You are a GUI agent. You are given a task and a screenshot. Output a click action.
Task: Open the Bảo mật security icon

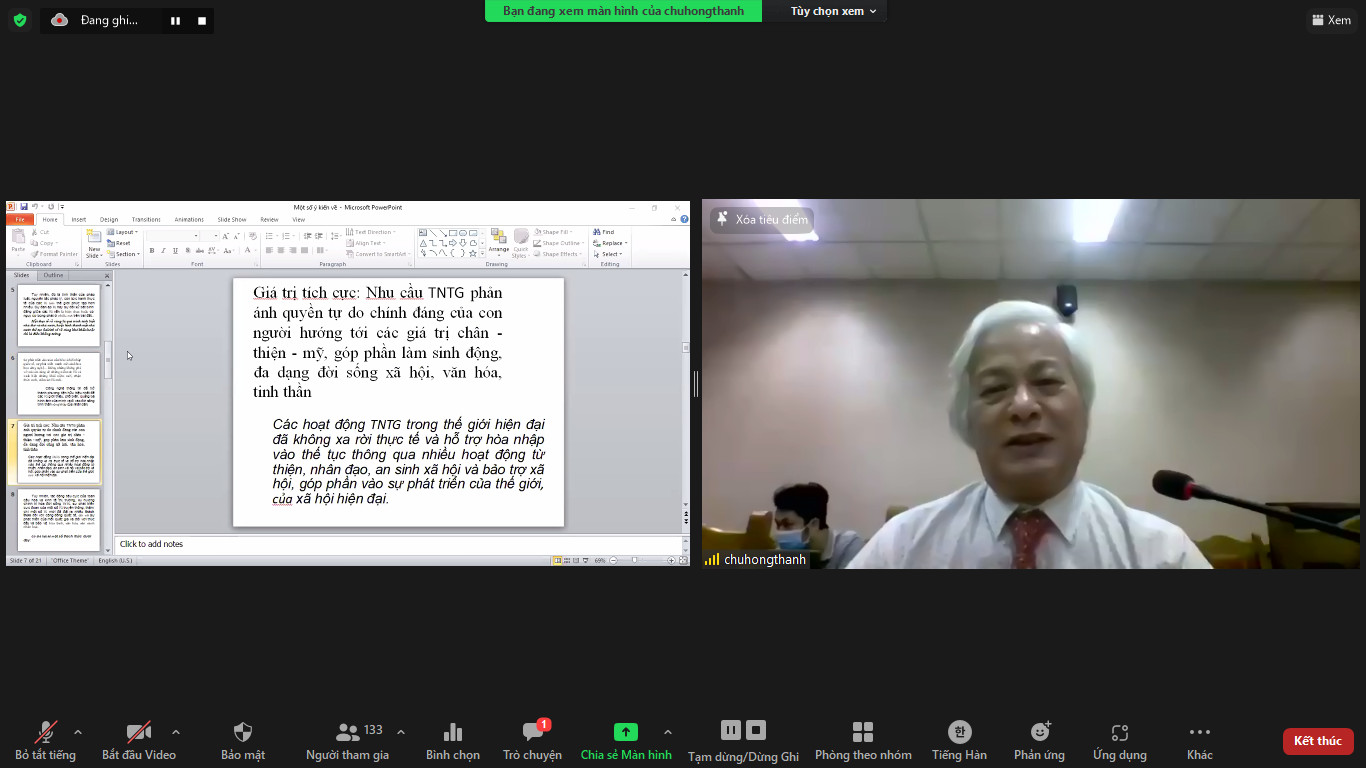(x=242, y=732)
